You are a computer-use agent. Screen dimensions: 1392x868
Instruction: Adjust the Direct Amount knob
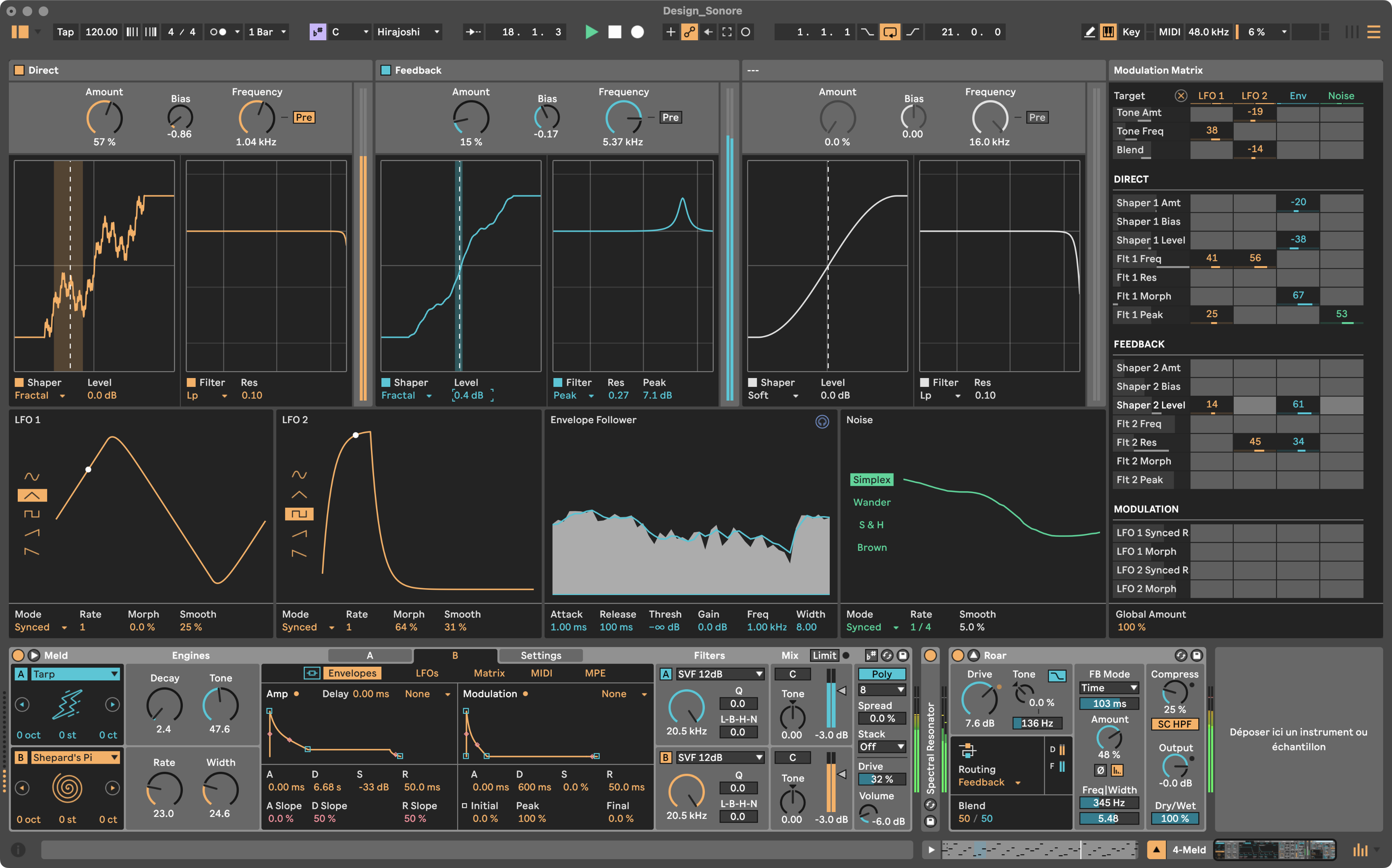pos(104,118)
